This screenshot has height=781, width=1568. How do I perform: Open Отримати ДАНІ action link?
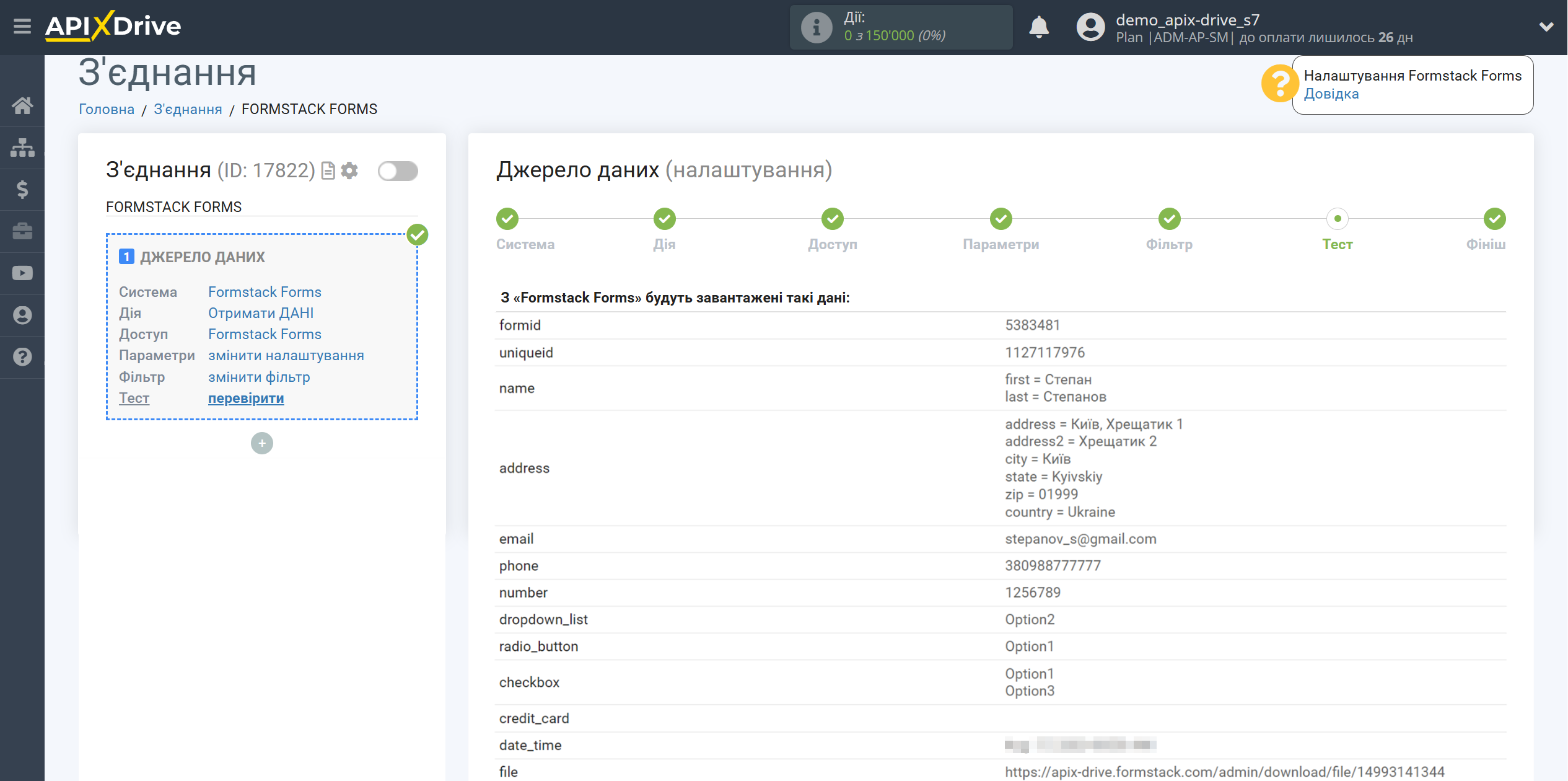[x=261, y=313]
